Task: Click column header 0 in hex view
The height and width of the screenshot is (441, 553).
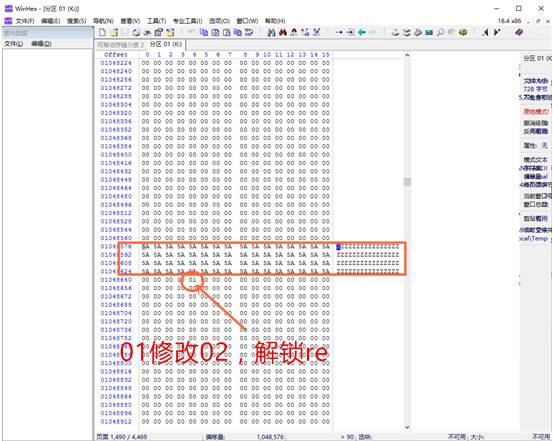Action: 147,55
